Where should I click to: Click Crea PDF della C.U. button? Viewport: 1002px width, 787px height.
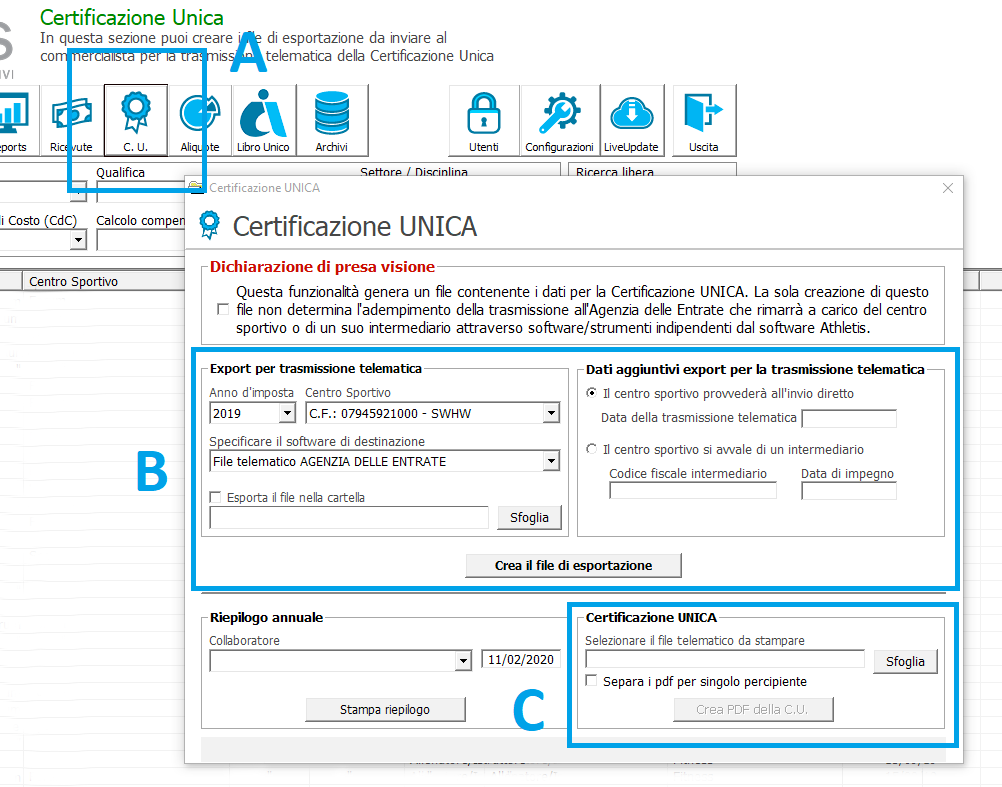tap(753, 709)
